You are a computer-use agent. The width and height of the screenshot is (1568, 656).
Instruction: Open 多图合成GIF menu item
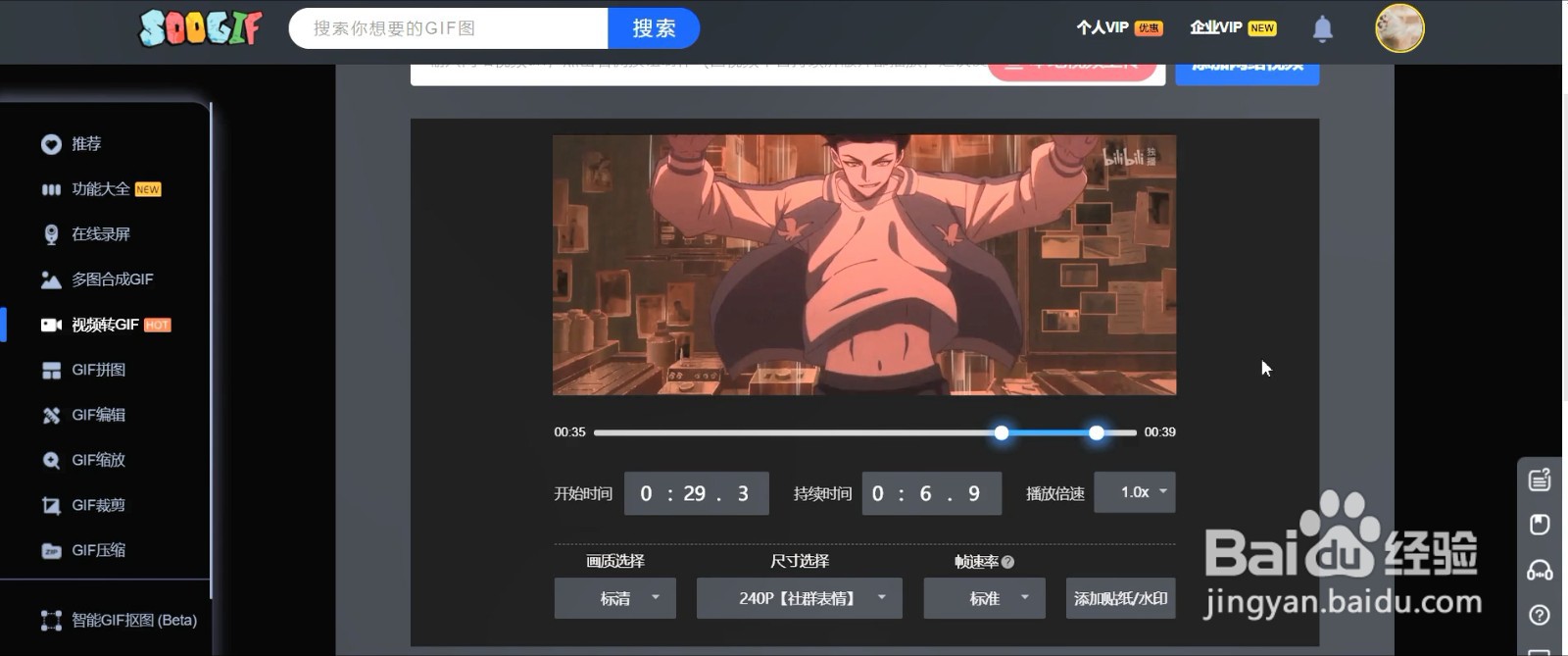pyautogui.click(x=113, y=279)
